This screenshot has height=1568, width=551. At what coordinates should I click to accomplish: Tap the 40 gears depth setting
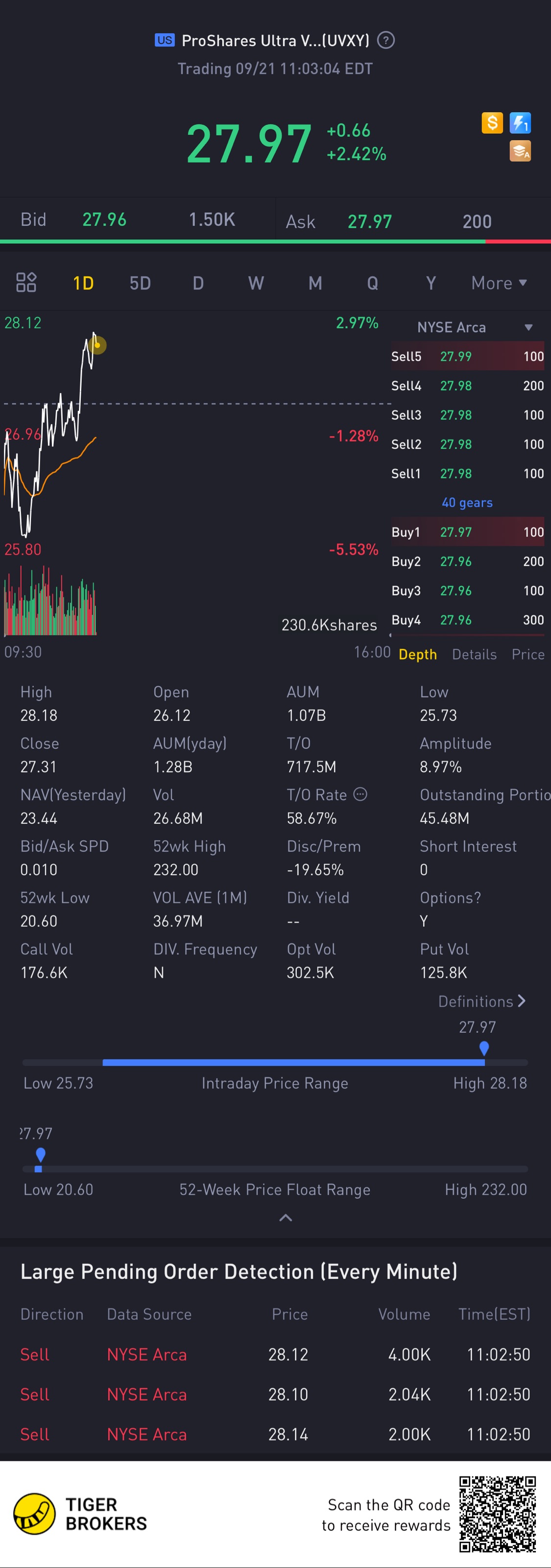pos(467,503)
